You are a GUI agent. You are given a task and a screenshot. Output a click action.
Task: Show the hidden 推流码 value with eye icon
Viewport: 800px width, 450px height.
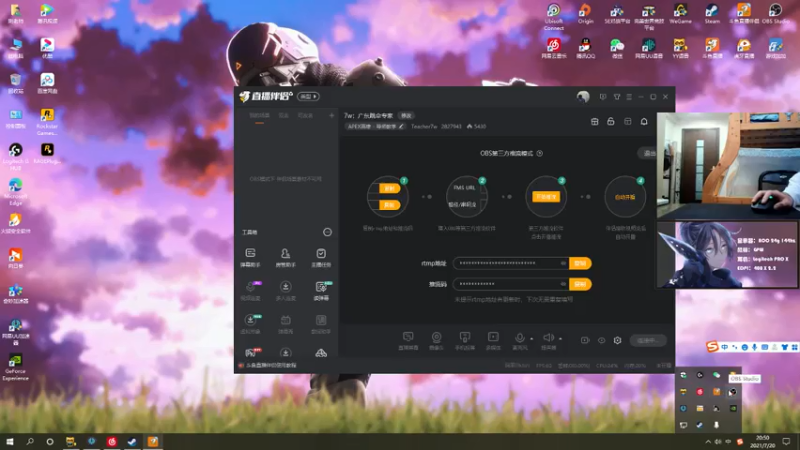click(x=563, y=284)
